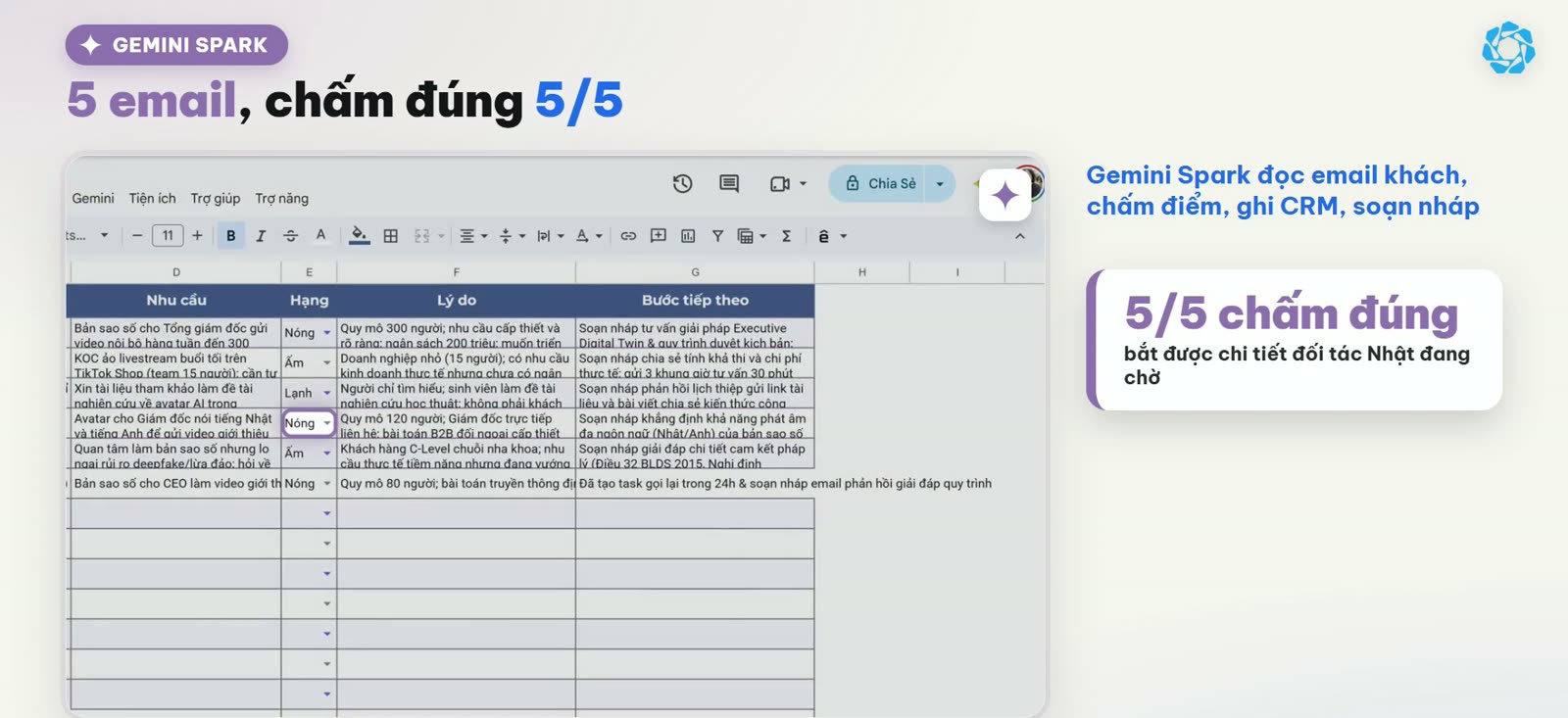
Task: Click the Nhu cầu header cell
Action: (176, 300)
